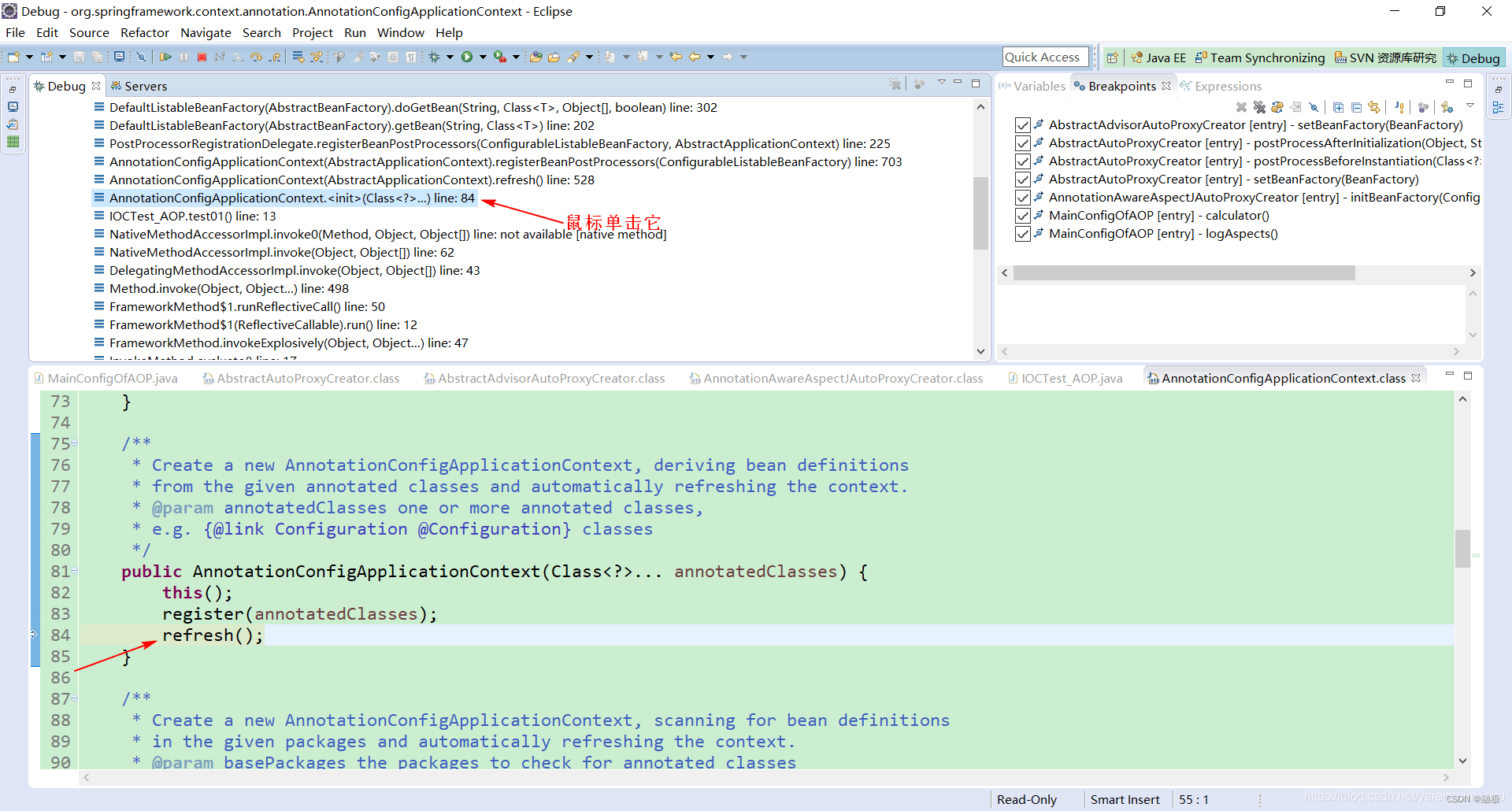
Task: Add Java Exception Breakpoint icon
Action: pyautogui.click(x=1399, y=107)
